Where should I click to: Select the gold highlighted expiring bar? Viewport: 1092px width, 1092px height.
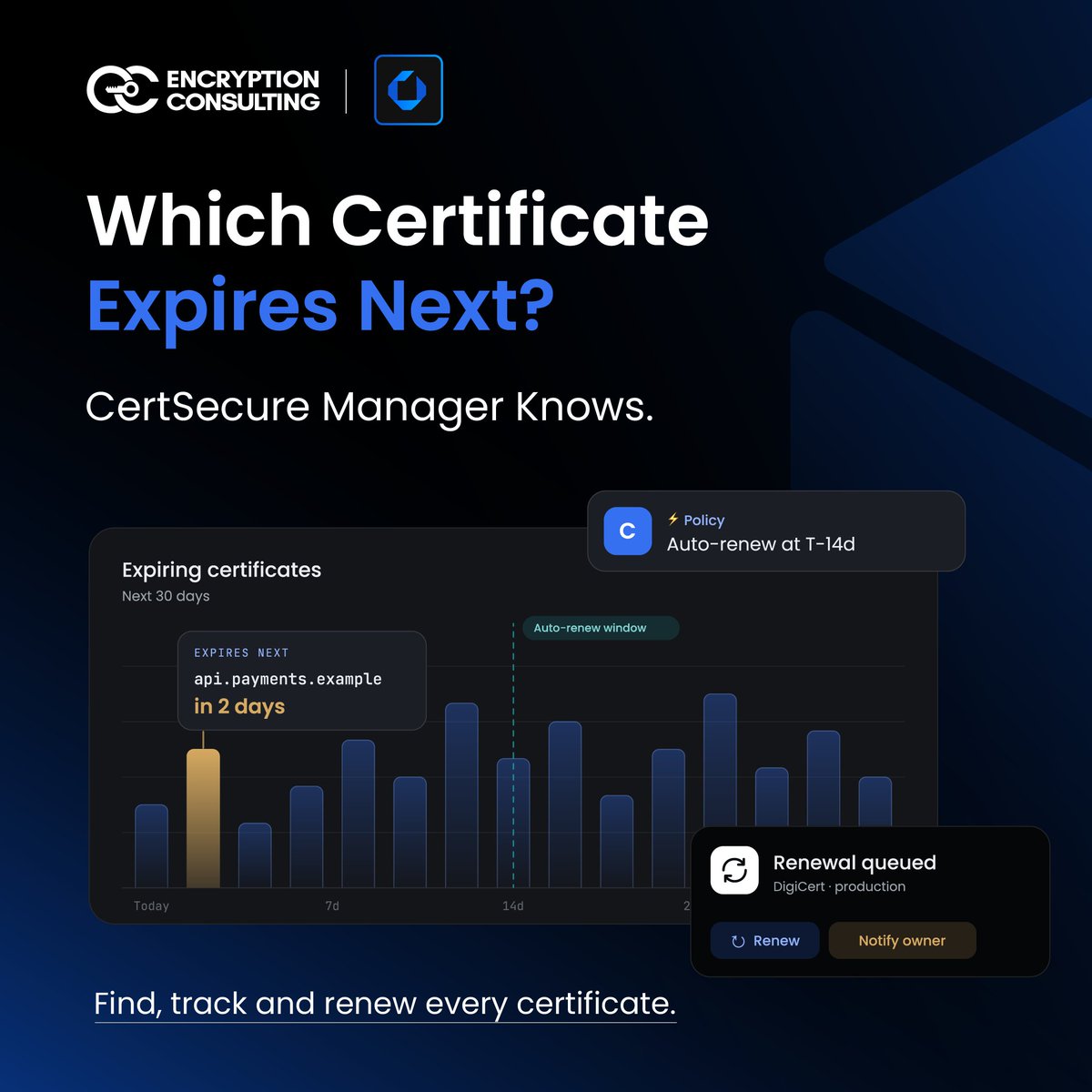203,818
